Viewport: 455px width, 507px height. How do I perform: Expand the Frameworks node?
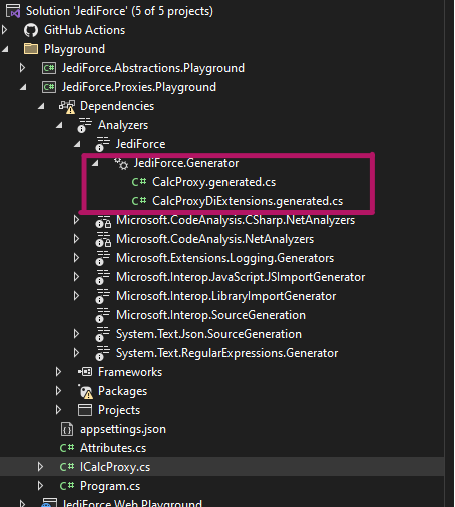pos(58,372)
